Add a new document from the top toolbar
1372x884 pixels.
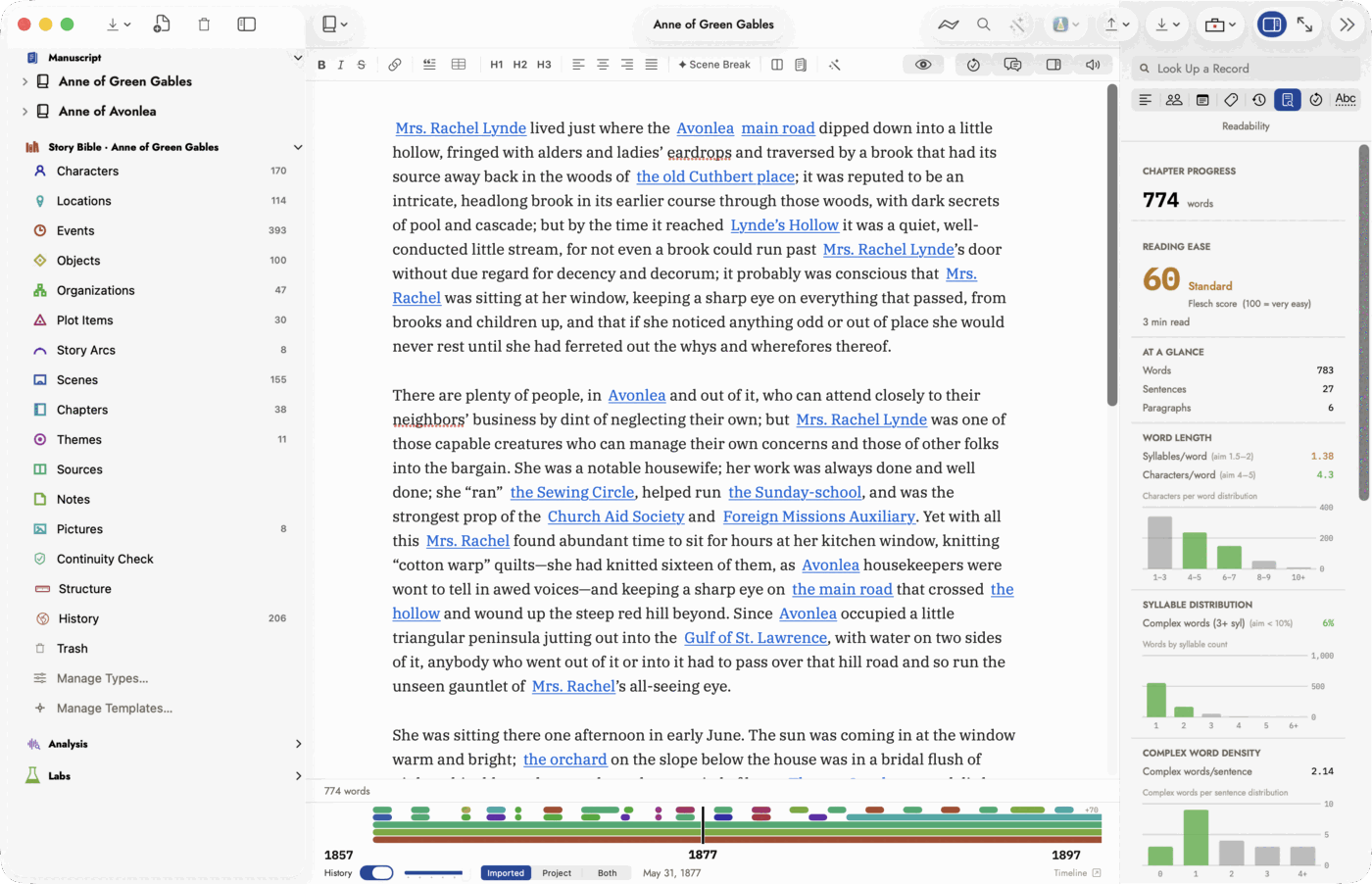[162, 25]
